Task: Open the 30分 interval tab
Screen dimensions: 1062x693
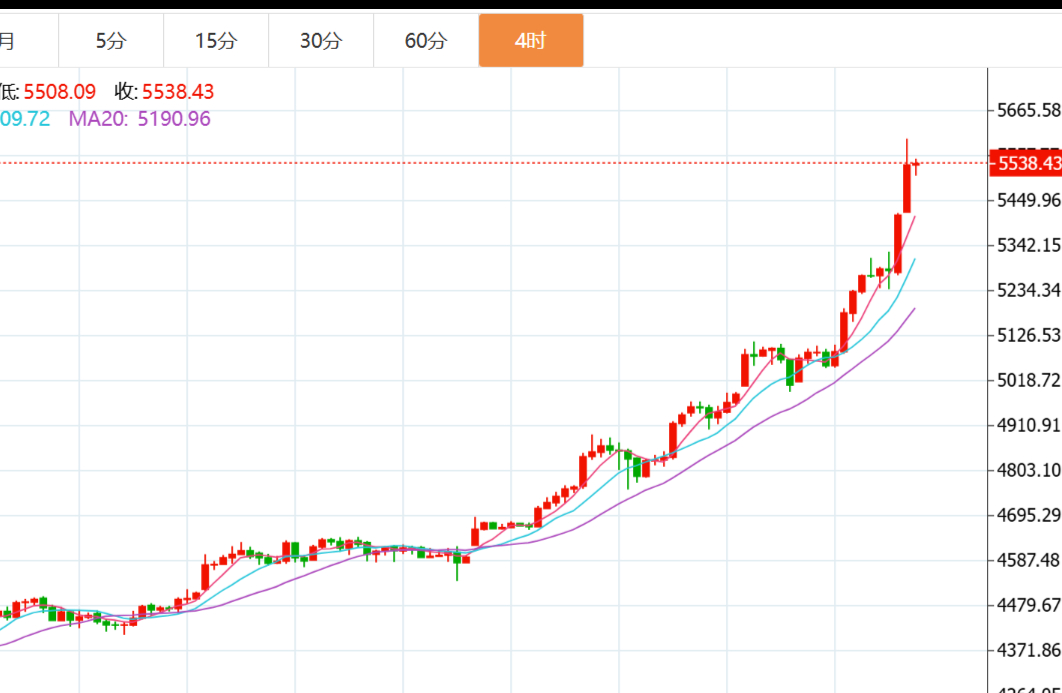Action: pos(321,41)
